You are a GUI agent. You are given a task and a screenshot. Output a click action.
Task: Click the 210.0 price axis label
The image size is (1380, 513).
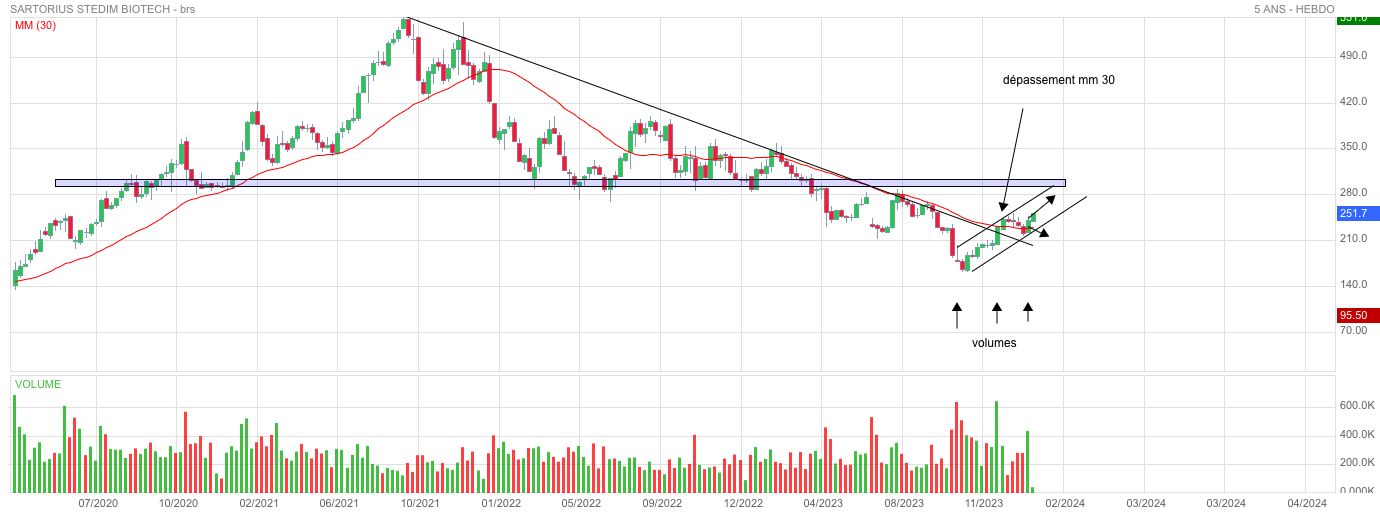click(1353, 239)
